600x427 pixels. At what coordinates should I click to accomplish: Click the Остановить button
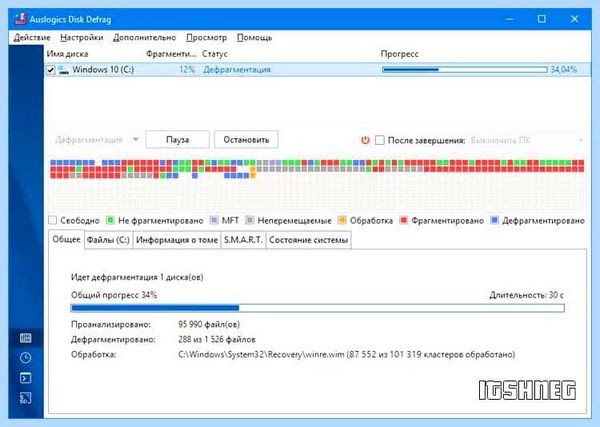(246, 140)
